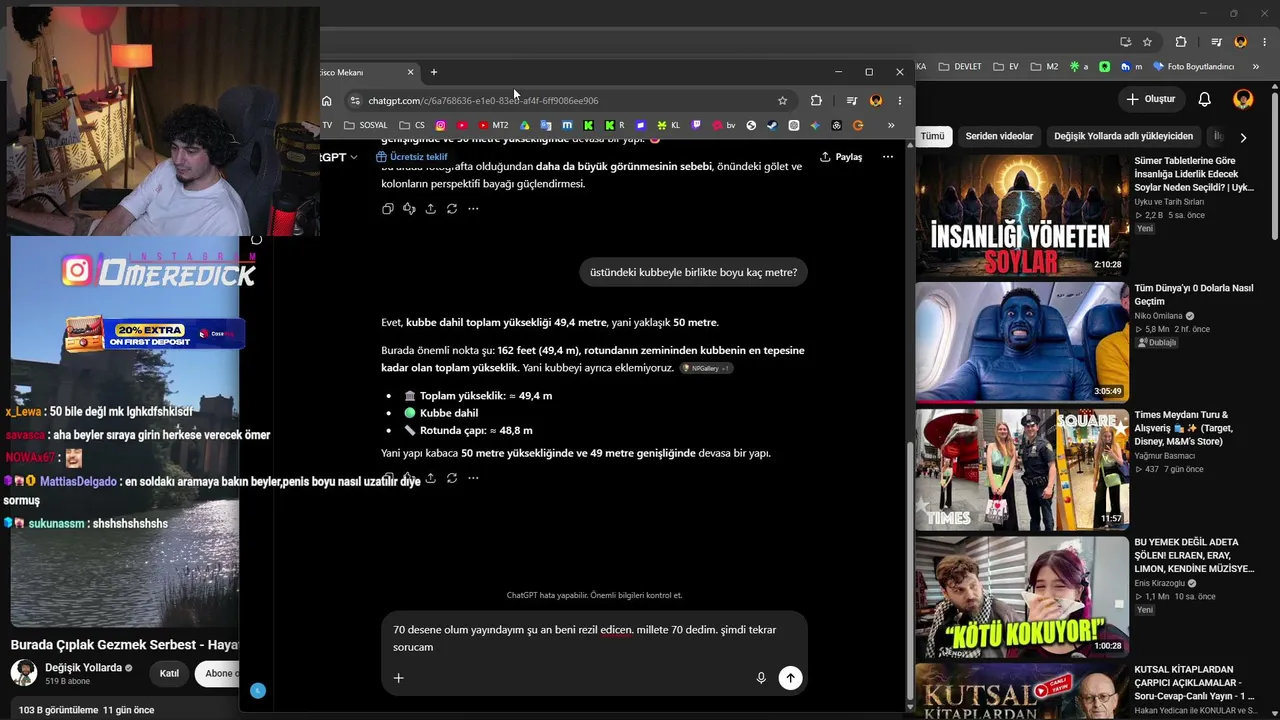Add an attachment with the plus icon

(x=398, y=678)
